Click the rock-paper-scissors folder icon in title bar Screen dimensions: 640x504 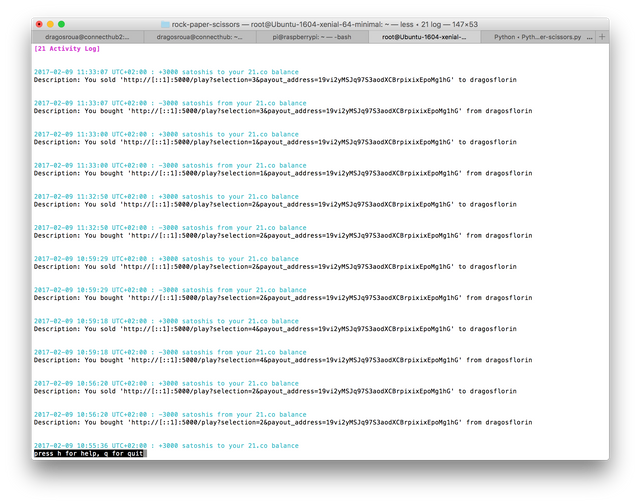tap(165, 24)
